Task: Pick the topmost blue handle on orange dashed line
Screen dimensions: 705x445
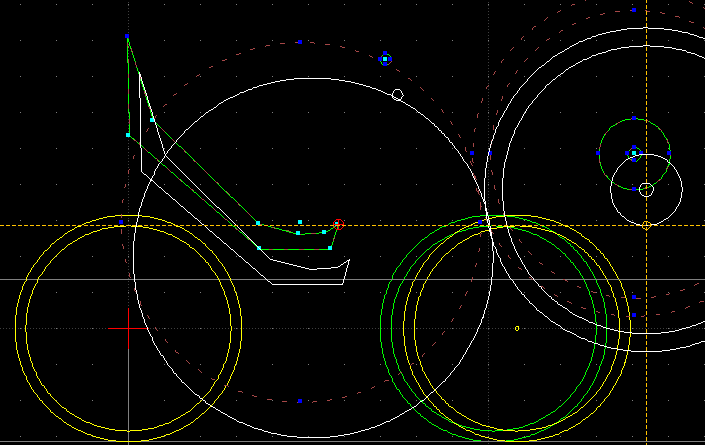Action: tap(633, 9)
